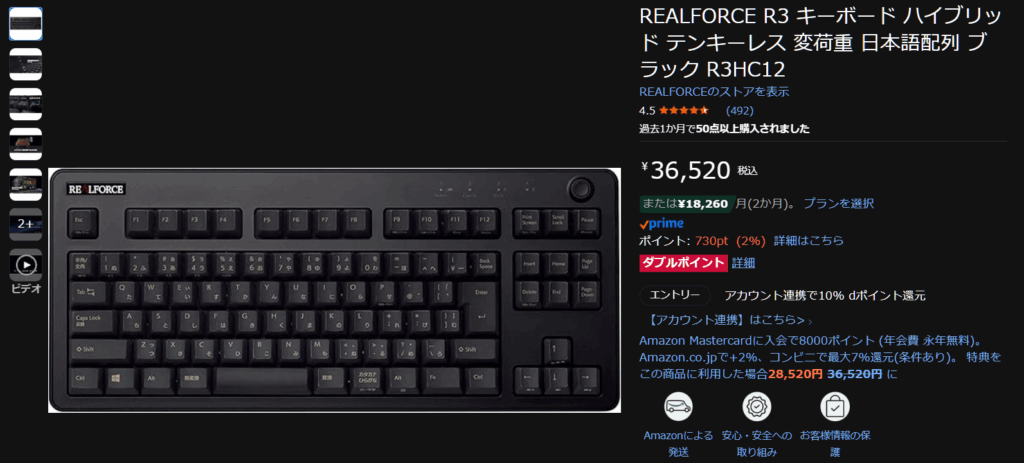The image size is (1024, 463).
Task: Click the main keyboard product image
Action: [x=334, y=291]
